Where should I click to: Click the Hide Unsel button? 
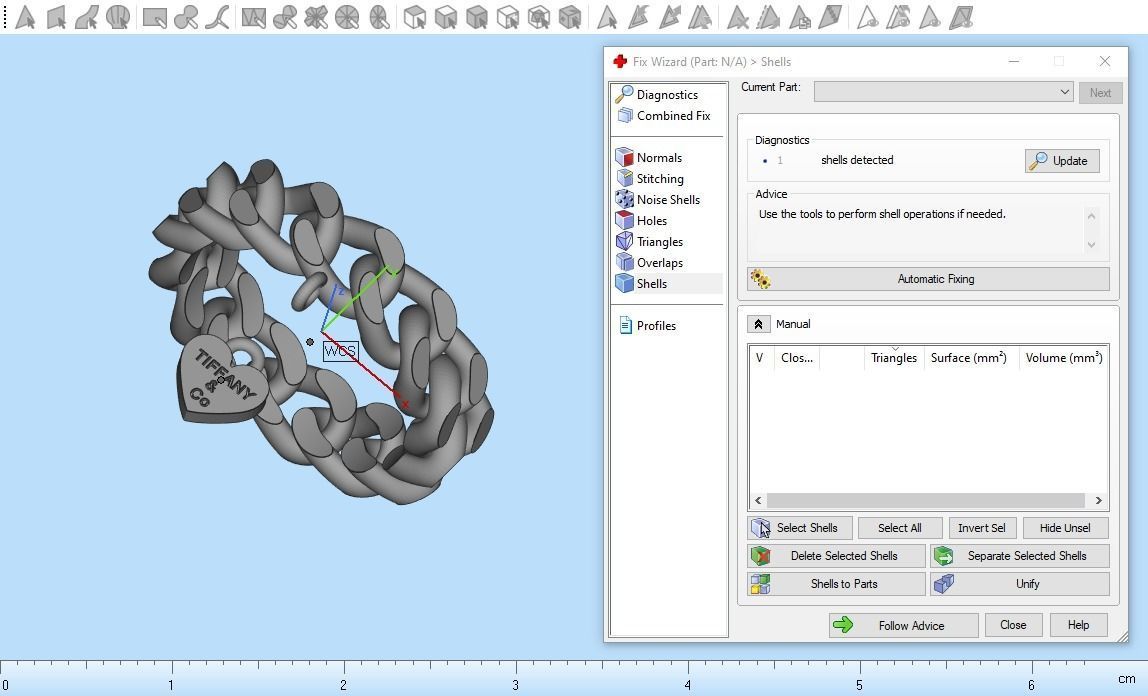[1065, 528]
